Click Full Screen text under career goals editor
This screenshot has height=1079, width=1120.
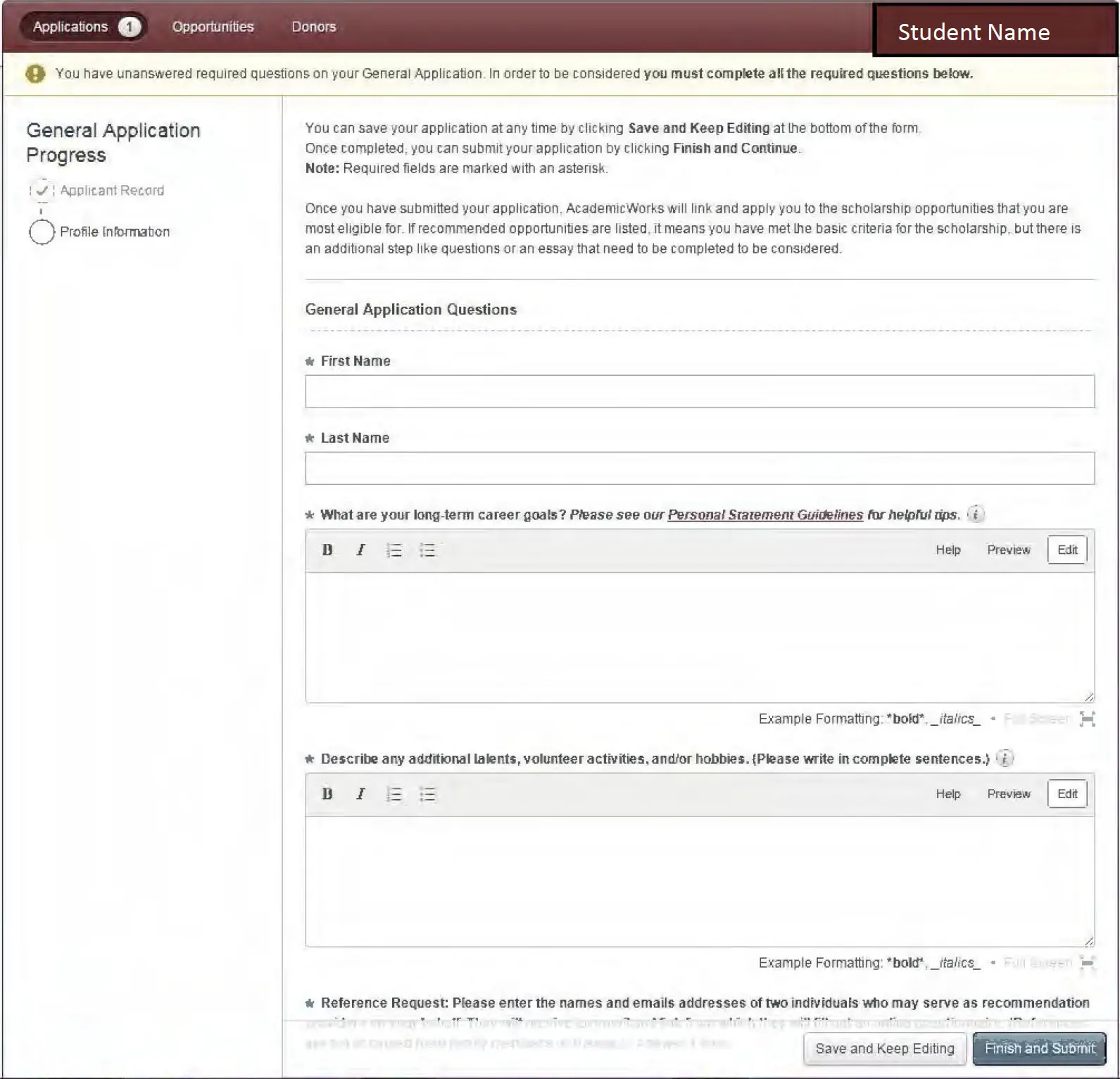click(x=1036, y=719)
